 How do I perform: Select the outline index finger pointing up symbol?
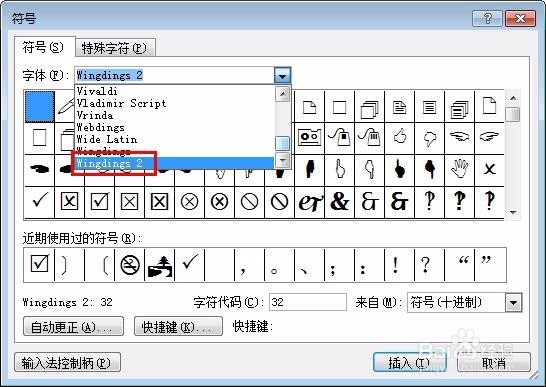pyautogui.click(x=340, y=170)
